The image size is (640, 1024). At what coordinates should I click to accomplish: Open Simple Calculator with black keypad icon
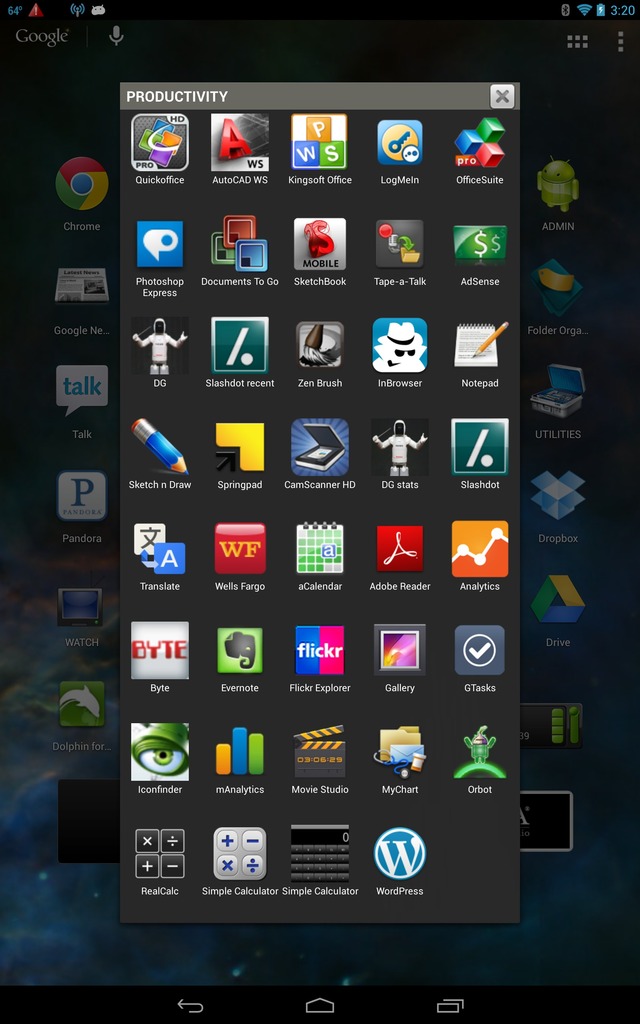pos(320,853)
